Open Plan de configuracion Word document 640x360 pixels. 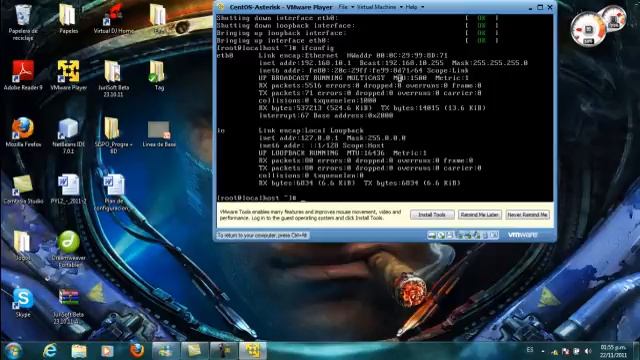click(113, 192)
